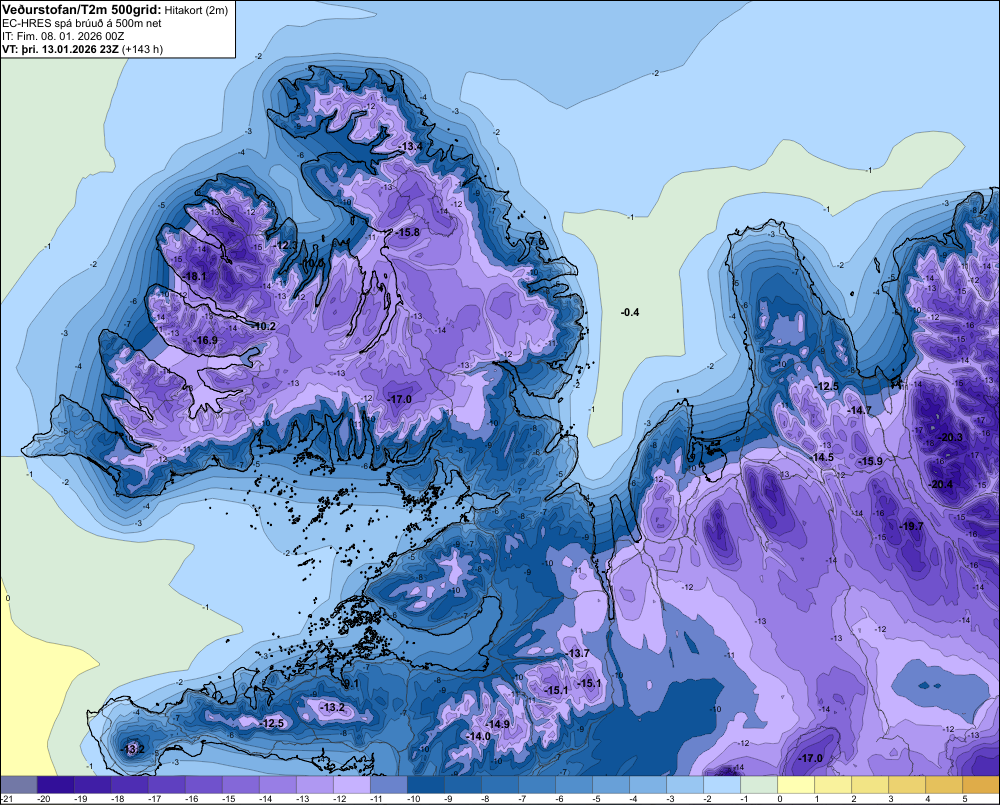The image size is (1000, 805).
Task: Click the -14.5 temperature value
Action: click(x=822, y=457)
